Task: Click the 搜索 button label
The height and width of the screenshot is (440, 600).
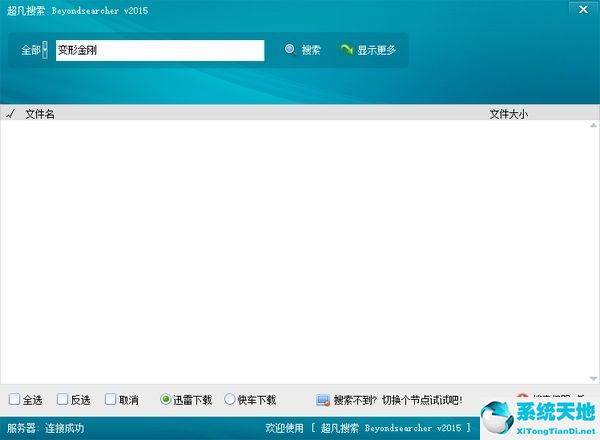Action: [x=311, y=50]
